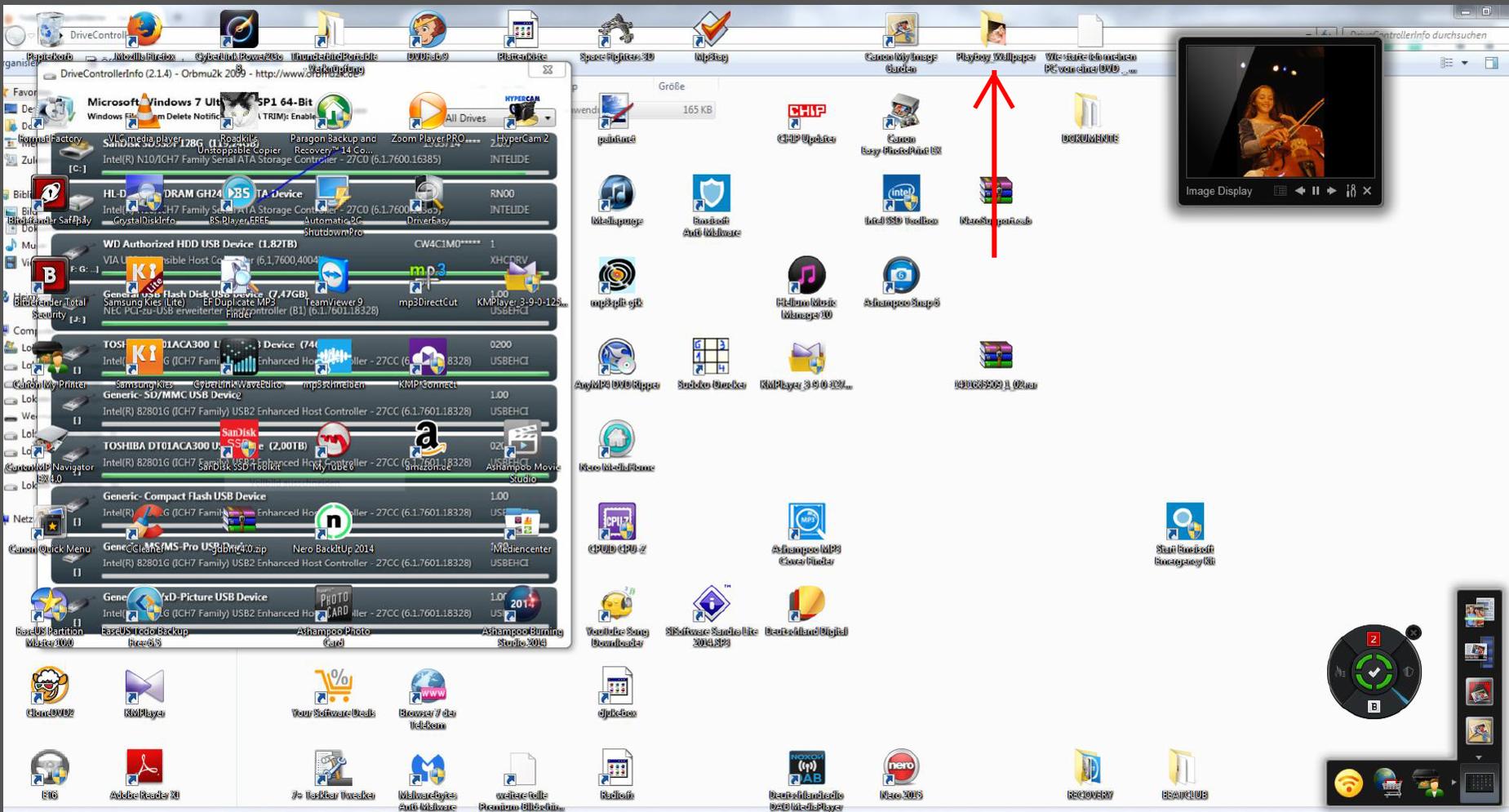The width and height of the screenshot is (1509, 812).
Task: Launch BS.Player FREE
Action: (239, 200)
